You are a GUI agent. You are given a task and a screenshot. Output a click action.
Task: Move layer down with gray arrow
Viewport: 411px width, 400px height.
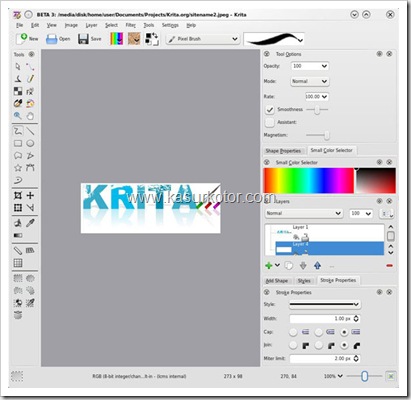pos(303,265)
